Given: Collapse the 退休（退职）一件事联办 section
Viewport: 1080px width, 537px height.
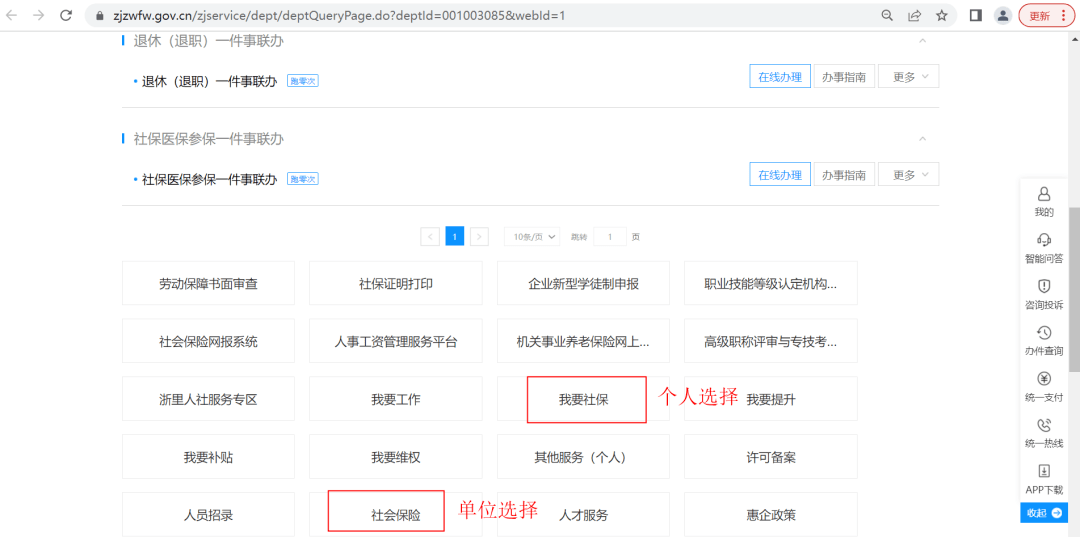Looking at the screenshot, I should 922,41.
